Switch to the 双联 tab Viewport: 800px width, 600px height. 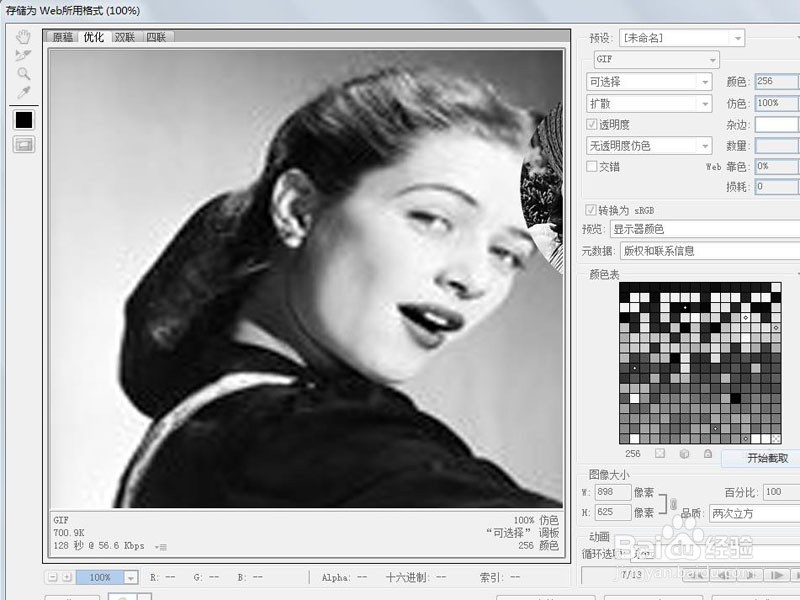pyautogui.click(x=125, y=37)
